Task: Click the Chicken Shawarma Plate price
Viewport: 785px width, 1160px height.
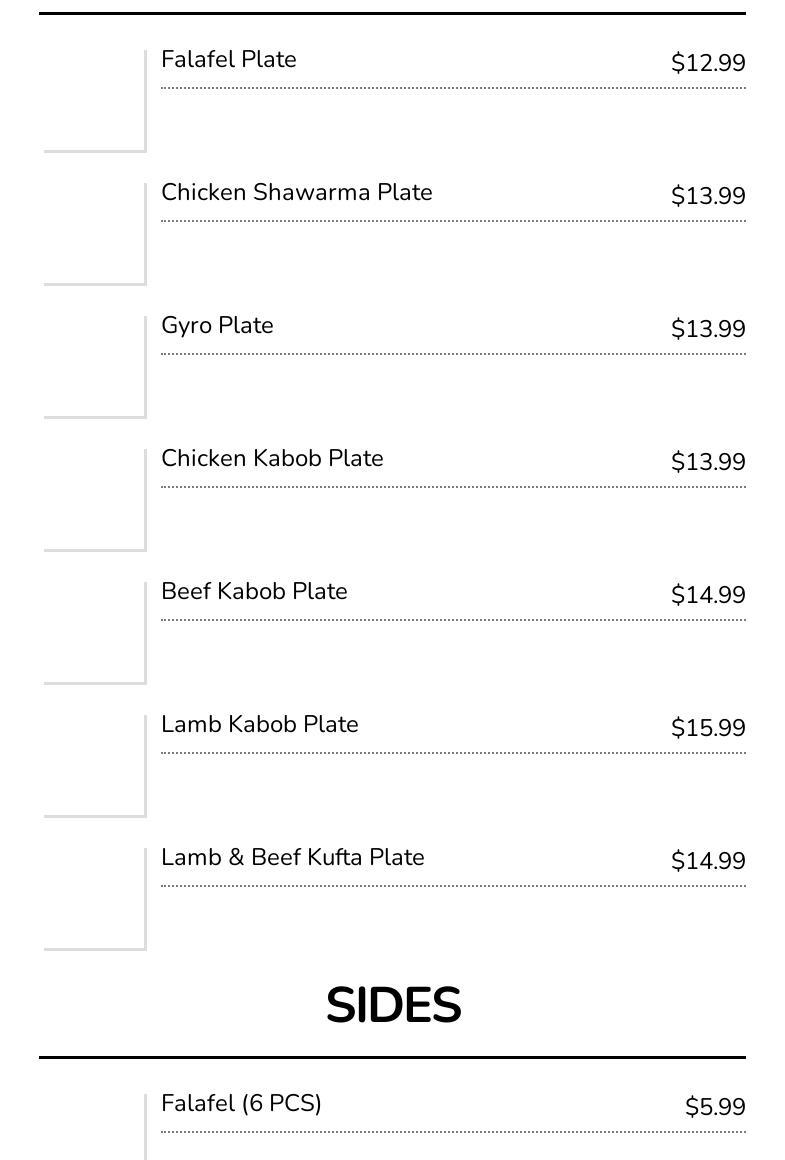Action: tap(708, 196)
